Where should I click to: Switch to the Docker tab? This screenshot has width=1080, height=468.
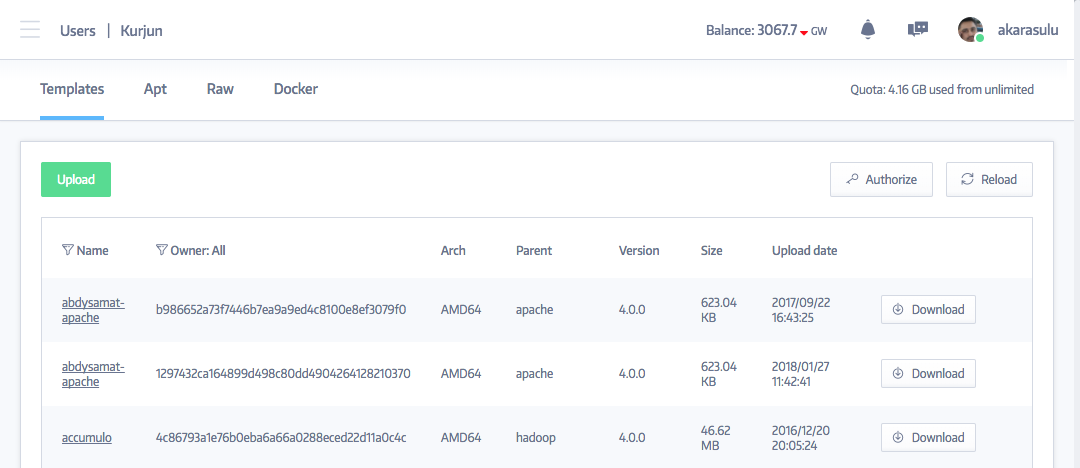[295, 89]
